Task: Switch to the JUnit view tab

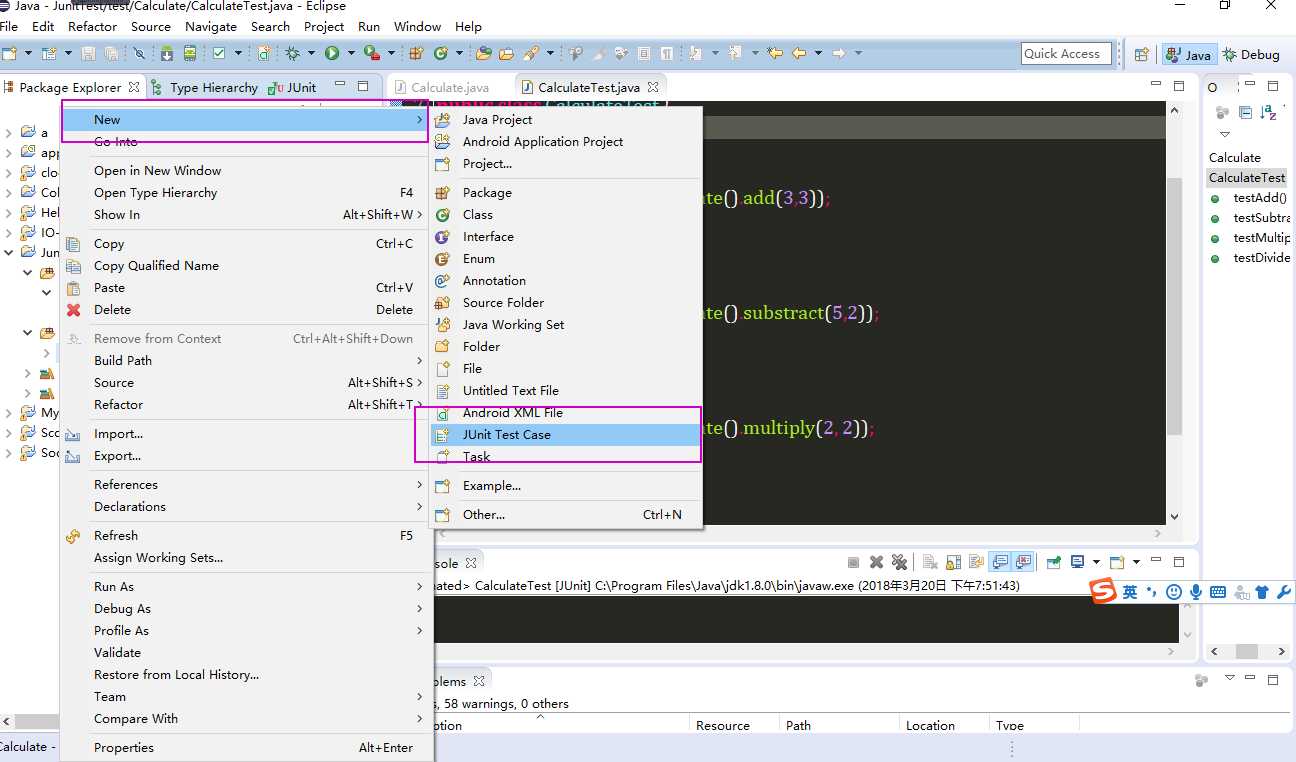Action: point(292,87)
